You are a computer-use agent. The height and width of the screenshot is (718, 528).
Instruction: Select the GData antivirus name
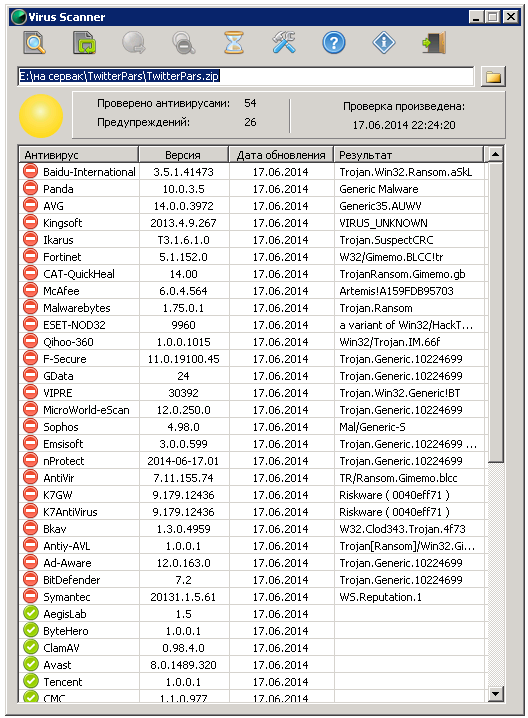[x=58, y=376]
